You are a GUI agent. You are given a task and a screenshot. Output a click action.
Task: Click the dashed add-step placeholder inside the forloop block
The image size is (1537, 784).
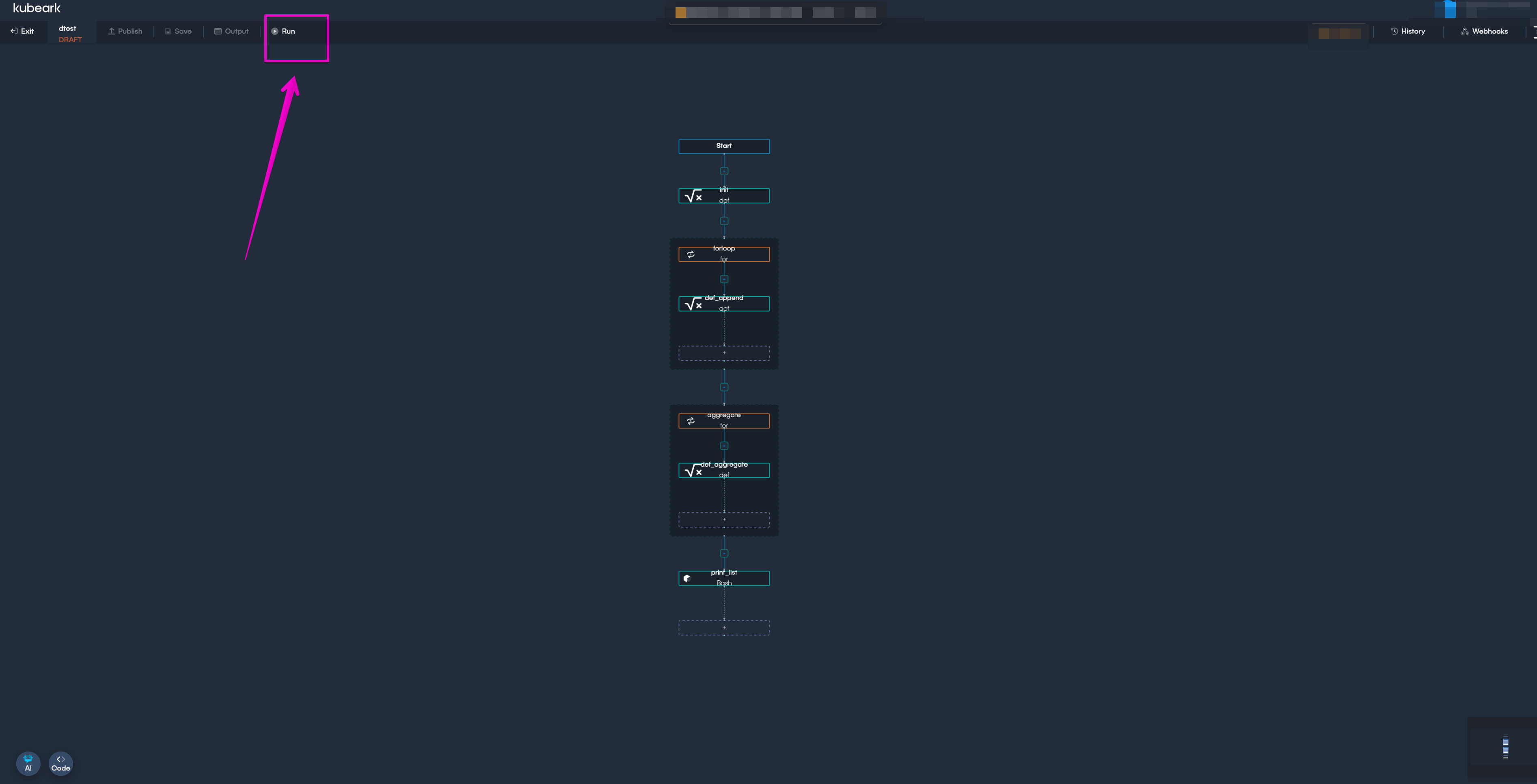[x=724, y=353]
